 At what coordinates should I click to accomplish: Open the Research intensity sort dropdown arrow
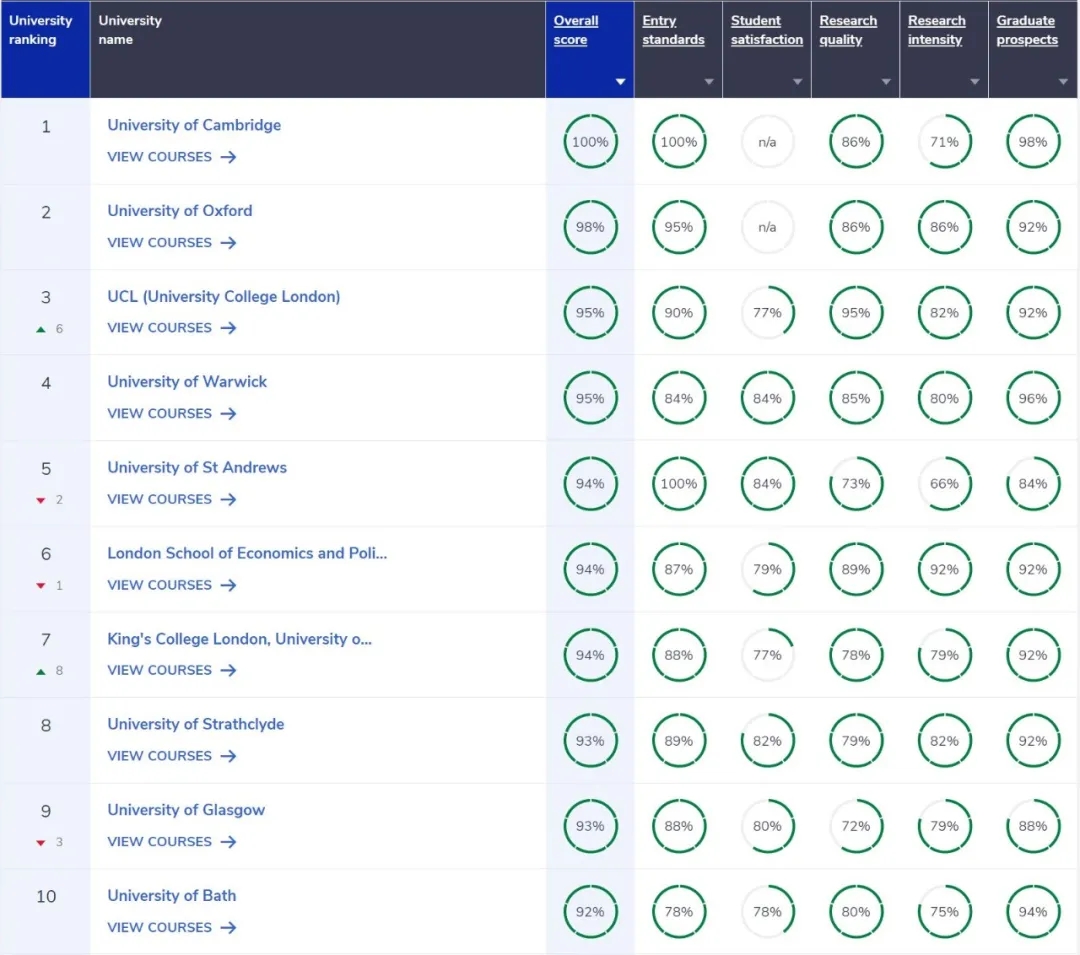point(975,82)
